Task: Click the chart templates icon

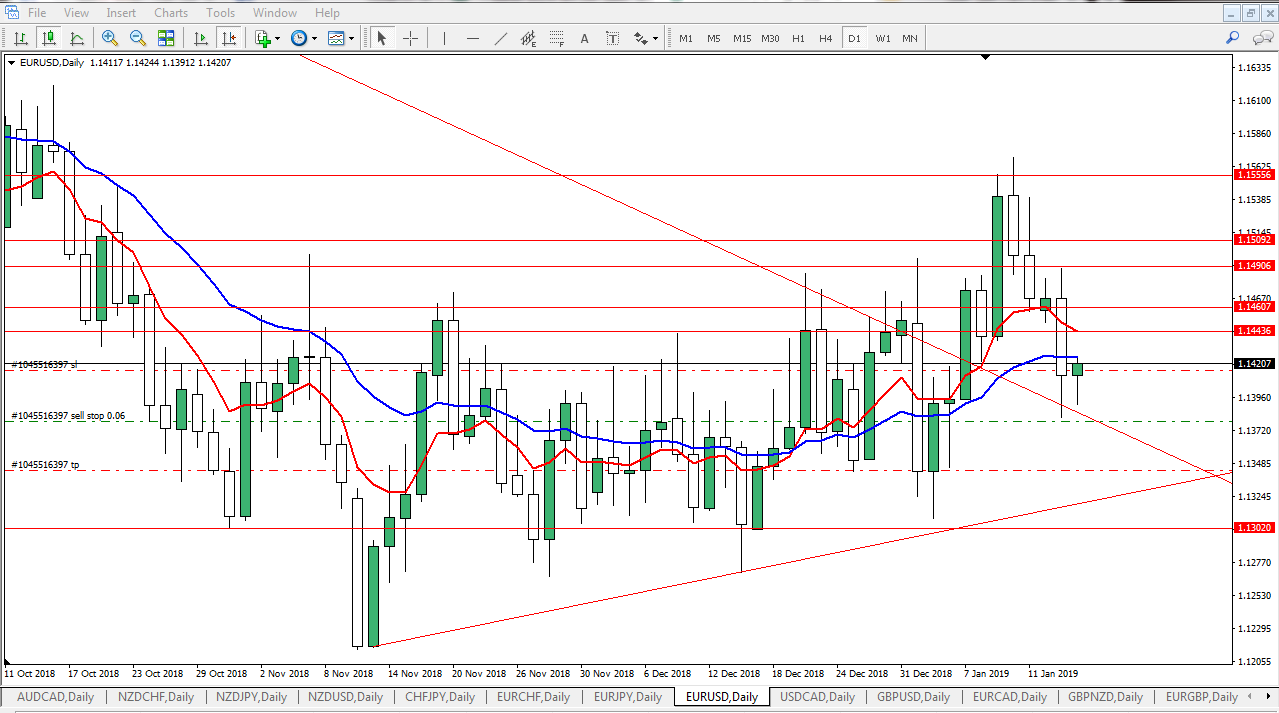Action: [x=336, y=38]
